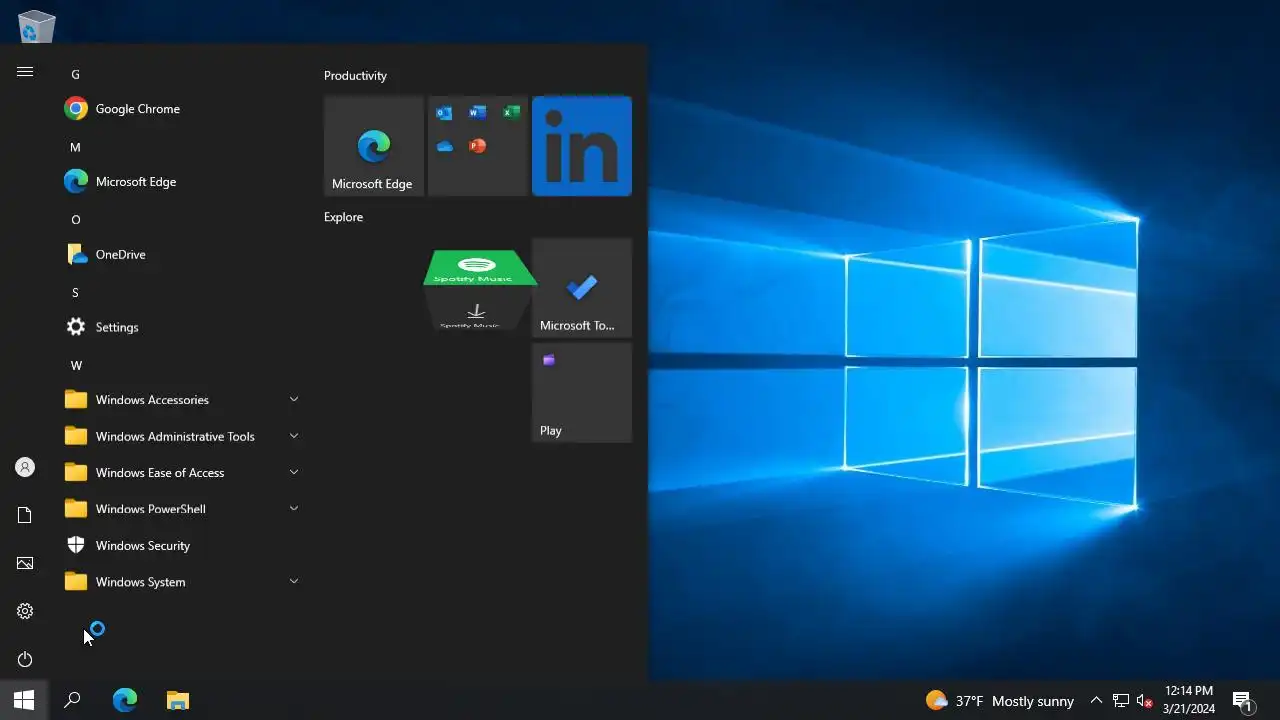Open taskbar Search magnifier
Image resolution: width=1280 pixels, height=720 pixels.
[72, 700]
